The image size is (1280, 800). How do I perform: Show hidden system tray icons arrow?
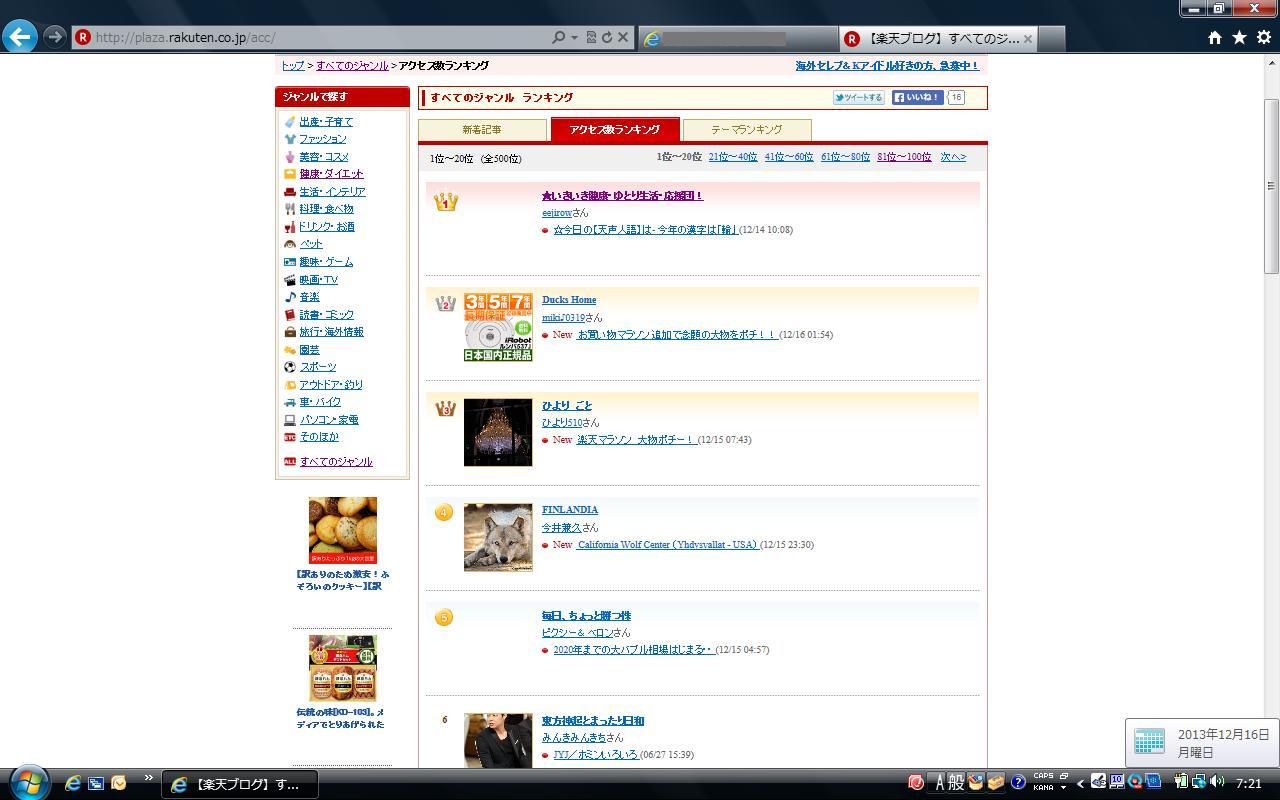click(x=1080, y=783)
